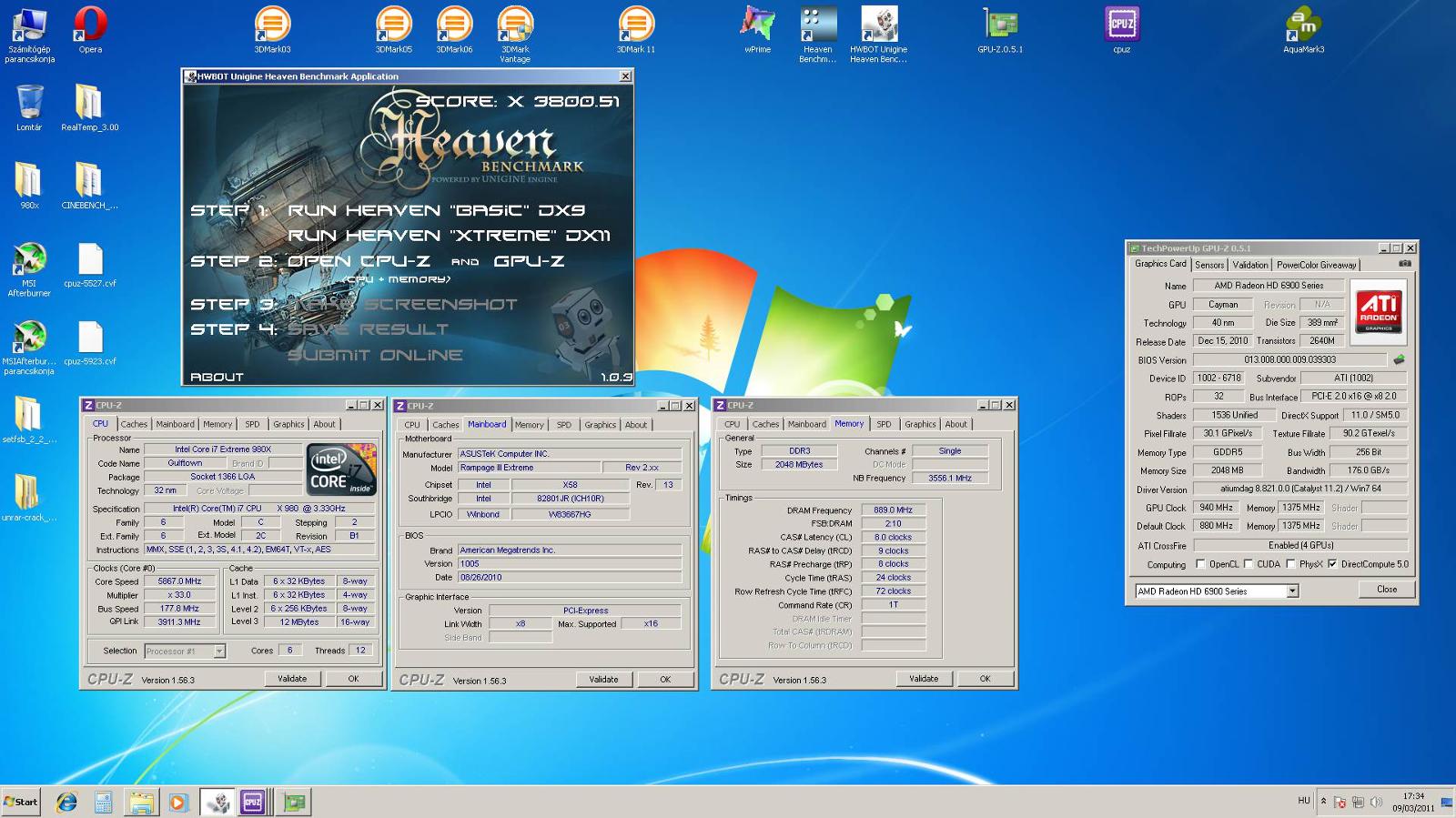
Task: Open the PowerColor Giveaway tab
Action: 1316,265
